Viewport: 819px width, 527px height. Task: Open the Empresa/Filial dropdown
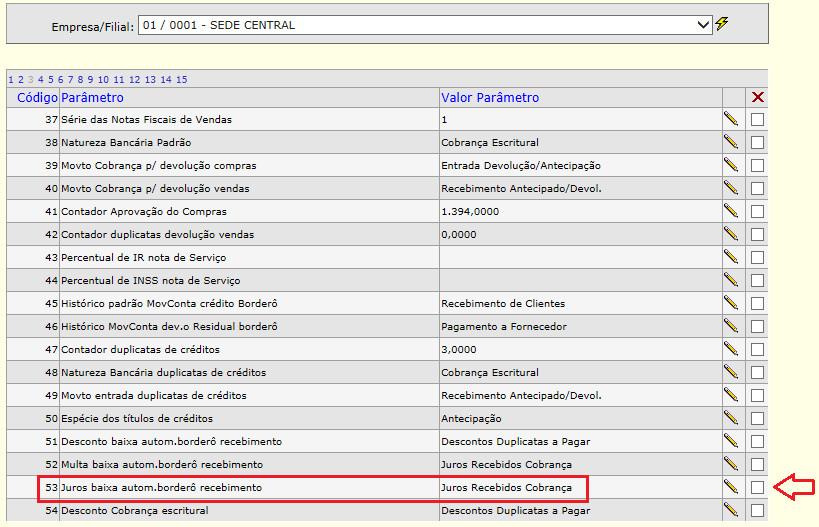pos(425,25)
